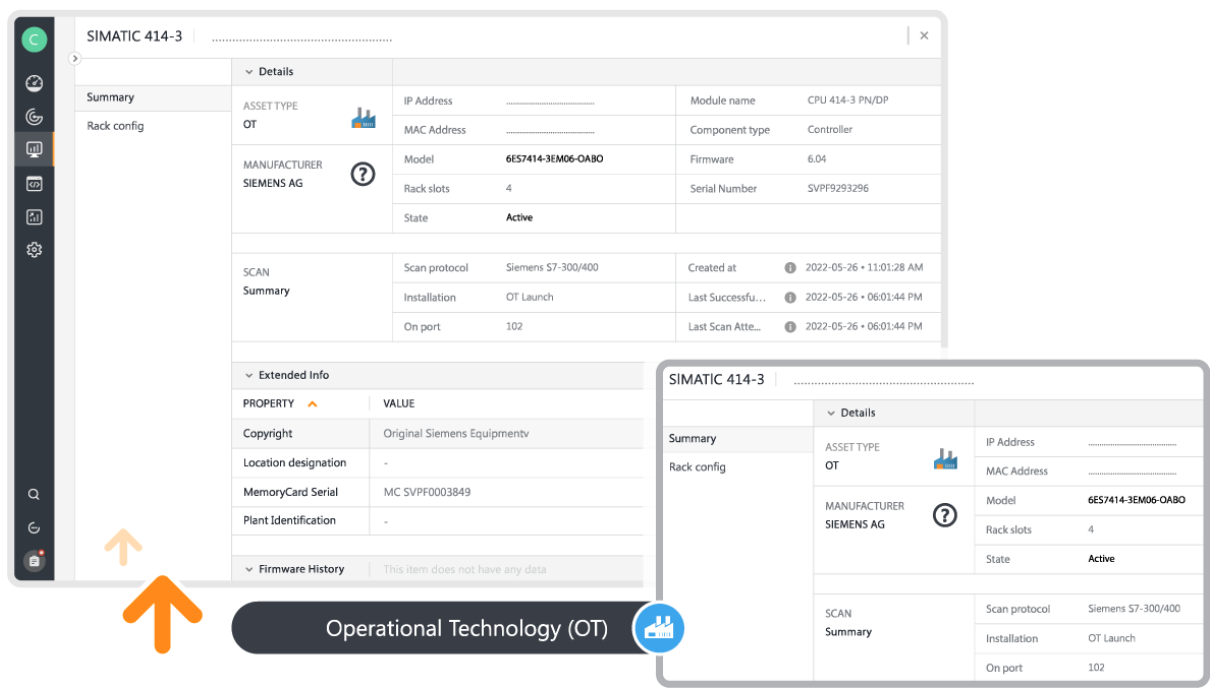Click the SIMATIC 414-3 title in main window

pos(135,36)
